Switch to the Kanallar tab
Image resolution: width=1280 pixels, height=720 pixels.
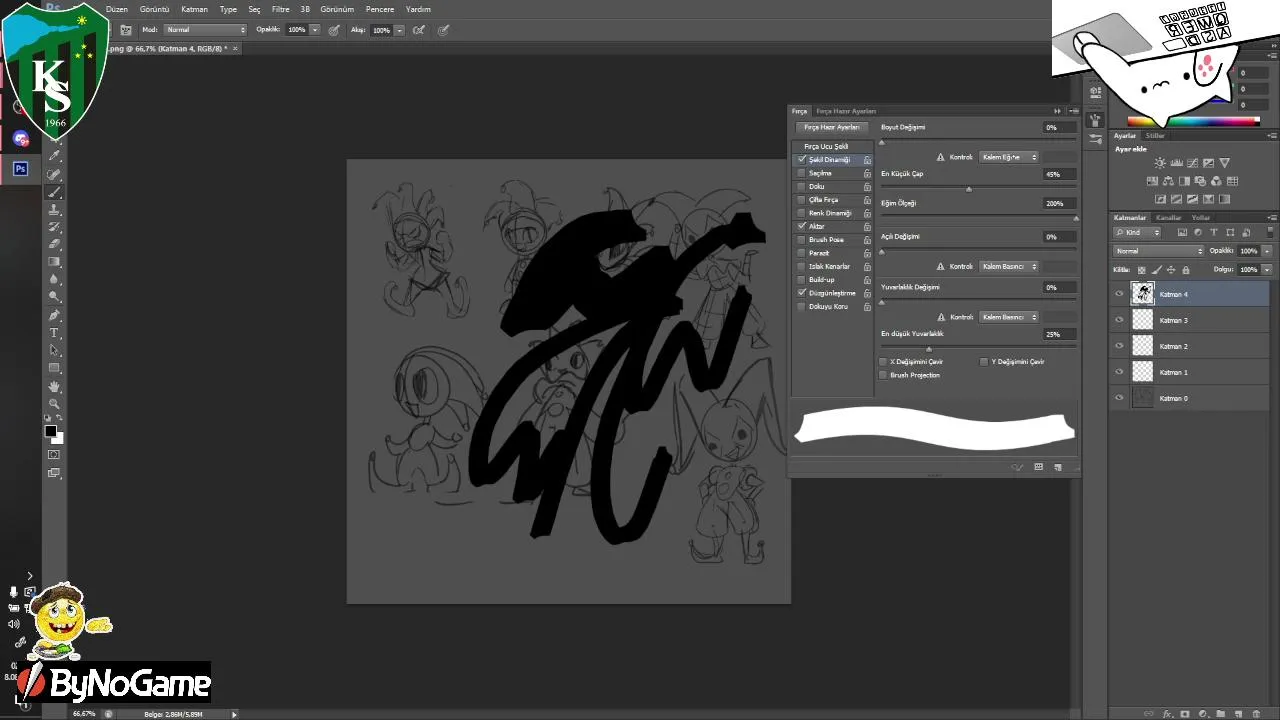coord(1168,217)
